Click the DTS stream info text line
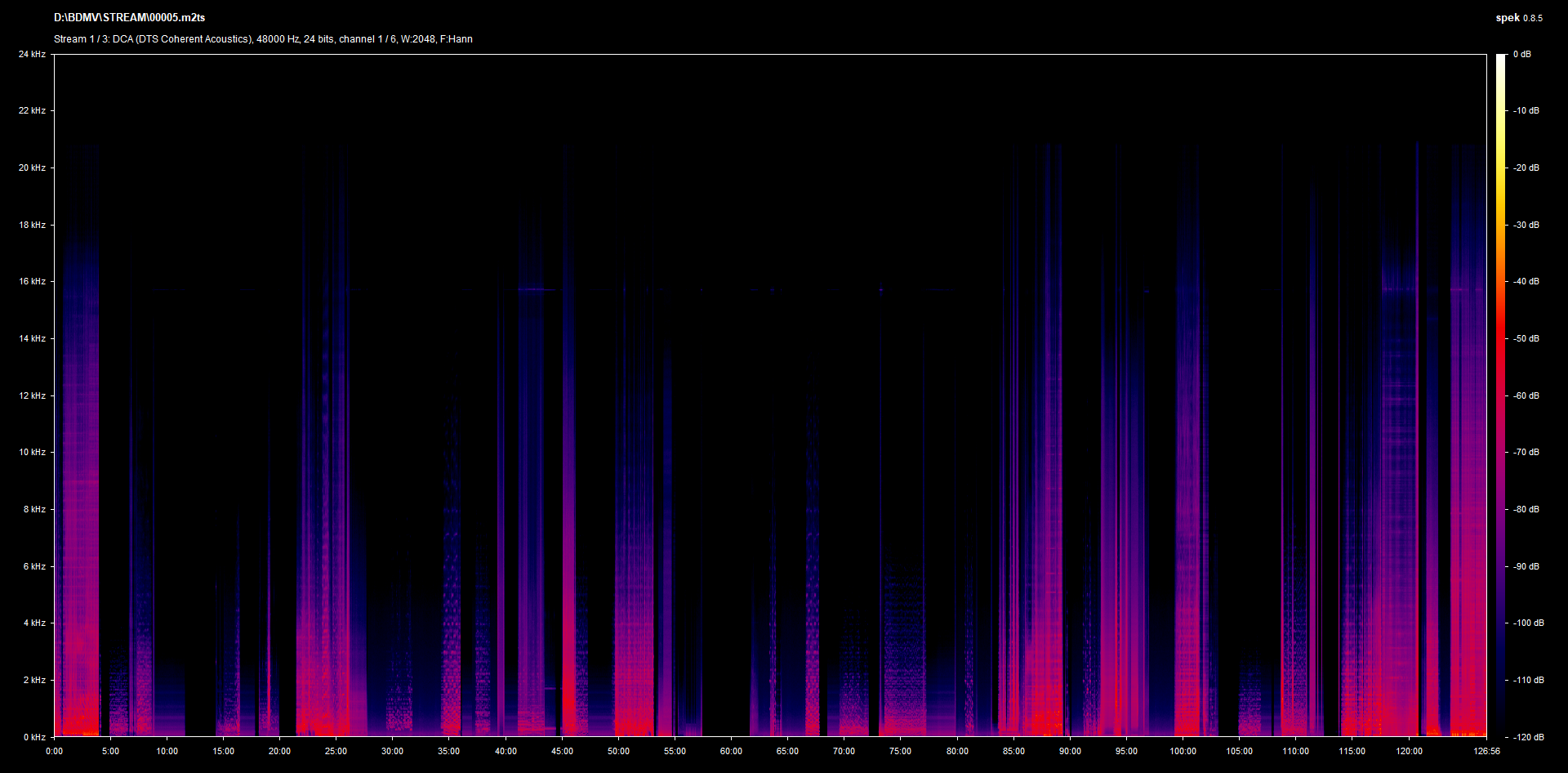 [263, 39]
